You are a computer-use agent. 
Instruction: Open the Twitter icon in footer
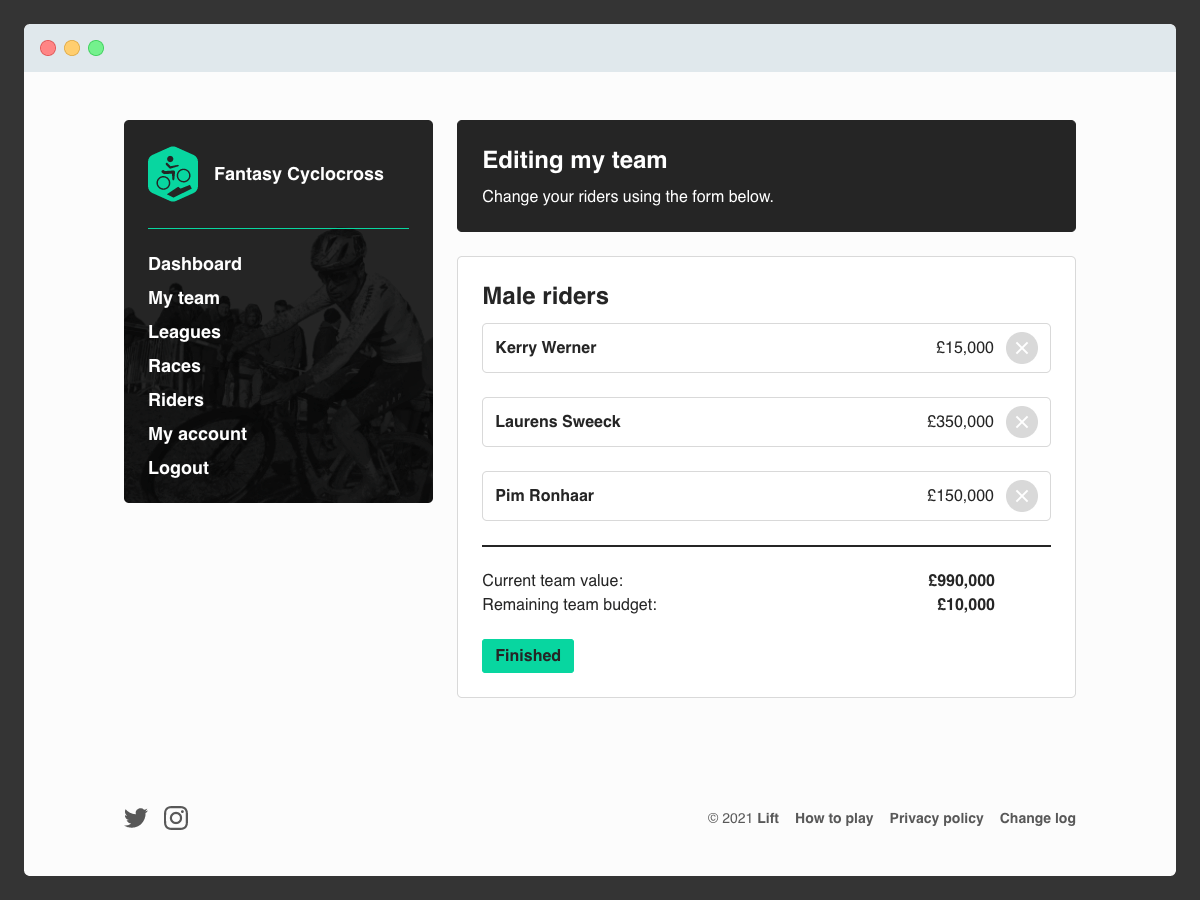[x=136, y=818]
